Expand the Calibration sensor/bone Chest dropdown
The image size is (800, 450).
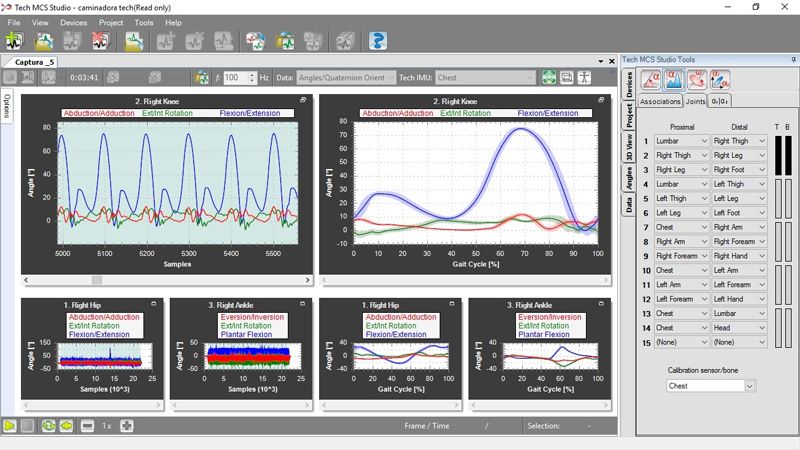pyautogui.click(x=709, y=385)
